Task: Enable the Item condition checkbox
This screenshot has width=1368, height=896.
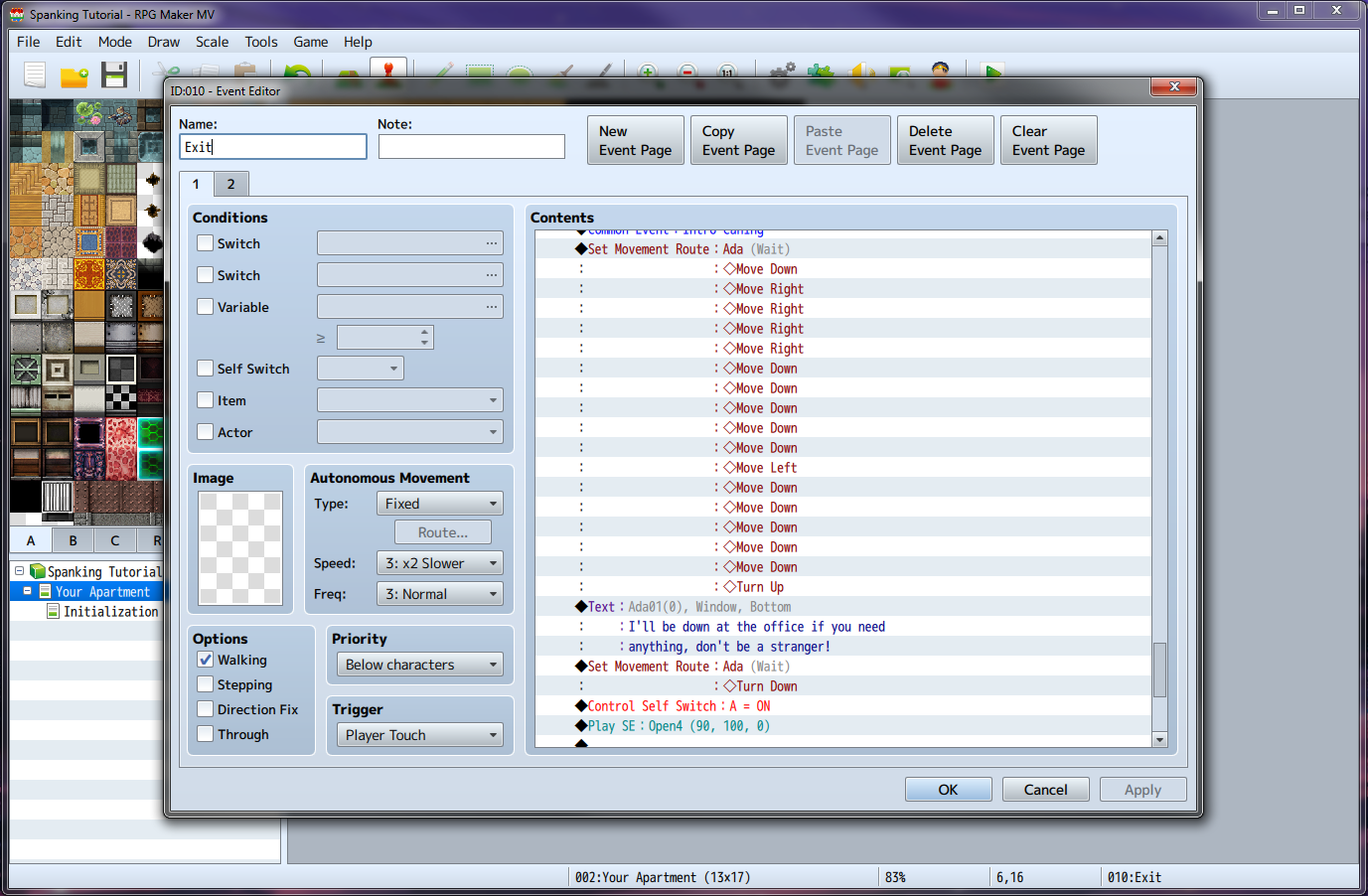Action: click(x=205, y=400)
